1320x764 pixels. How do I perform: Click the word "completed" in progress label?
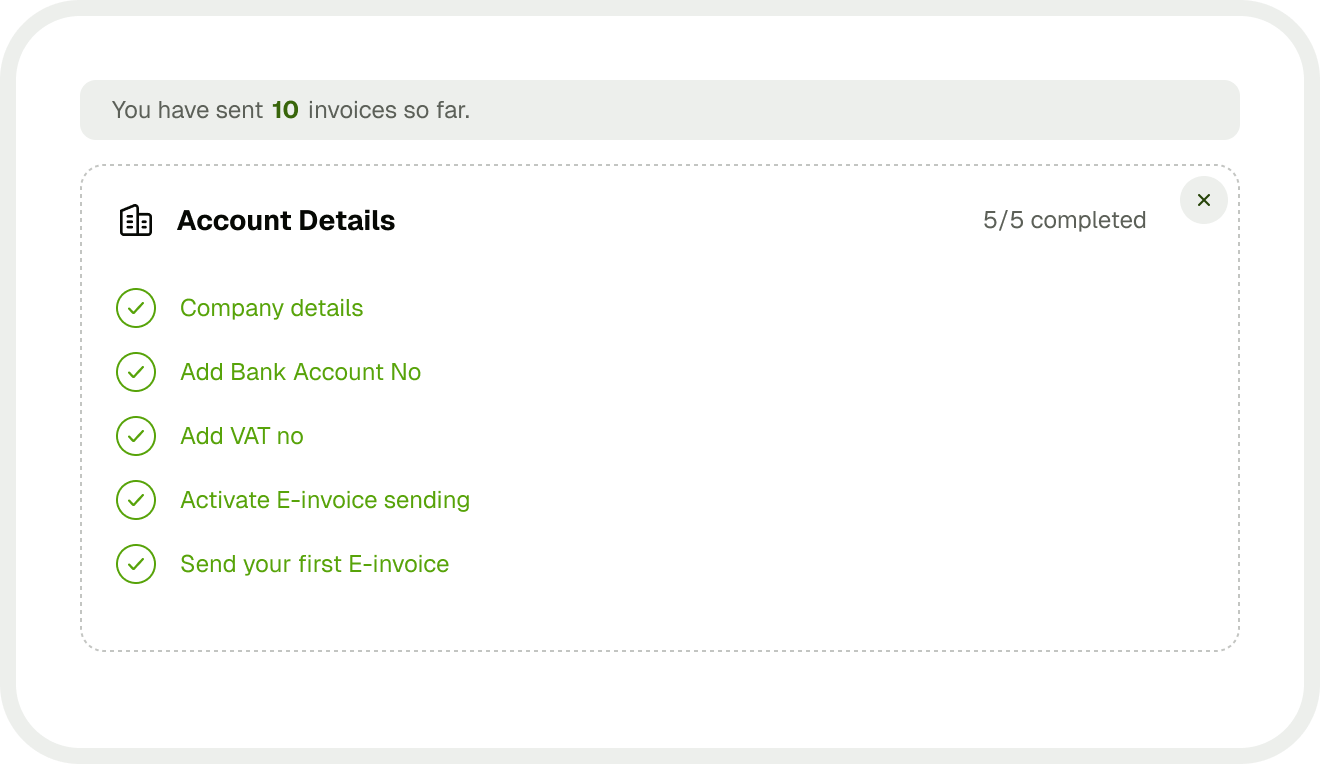click(1088, 220)
